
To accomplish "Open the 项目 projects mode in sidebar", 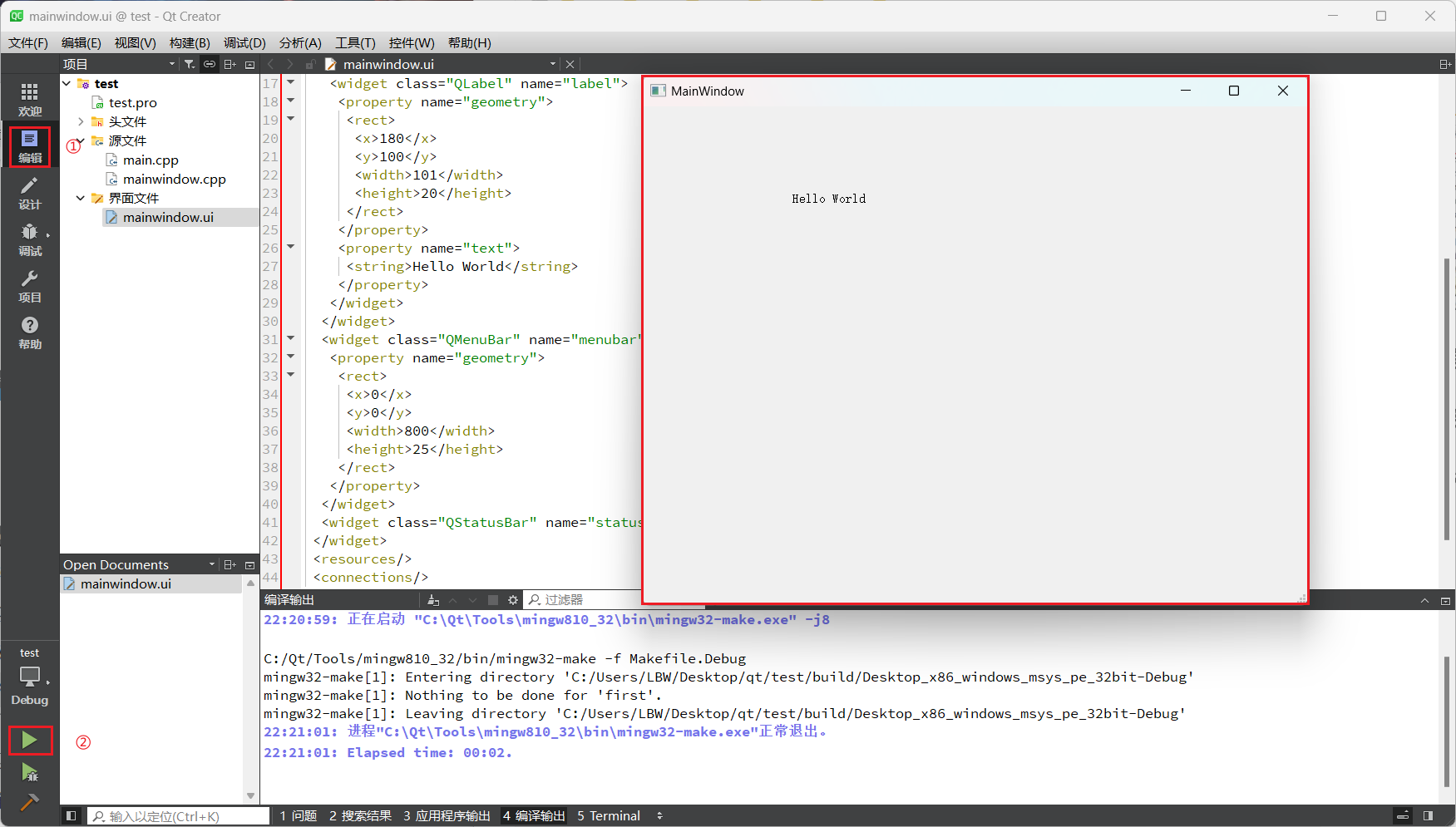I will click(30, 286).
